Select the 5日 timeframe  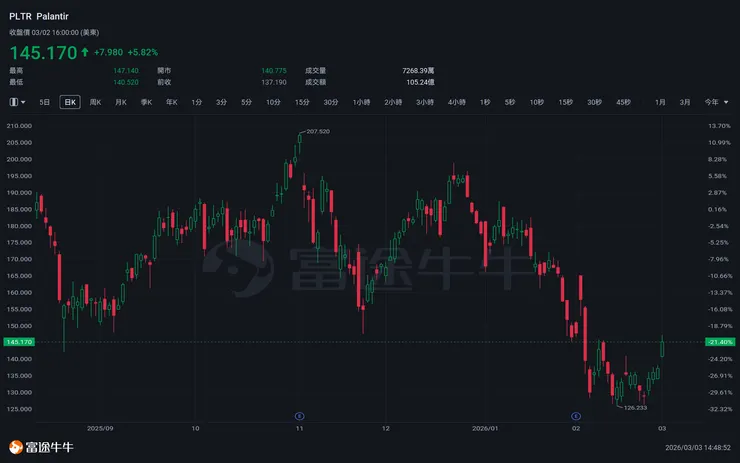[x=44, y=102]
